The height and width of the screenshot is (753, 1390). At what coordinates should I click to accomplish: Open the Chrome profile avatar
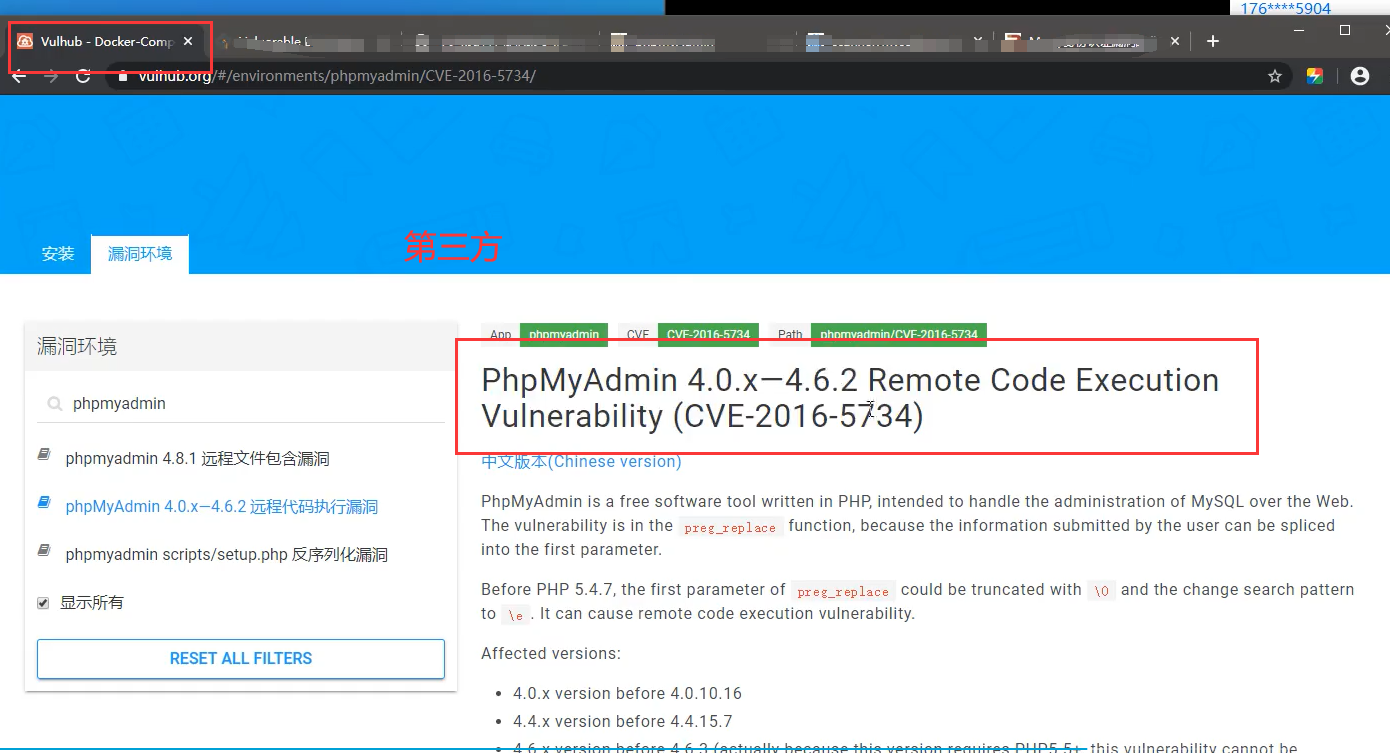[x=1359, y=76]
